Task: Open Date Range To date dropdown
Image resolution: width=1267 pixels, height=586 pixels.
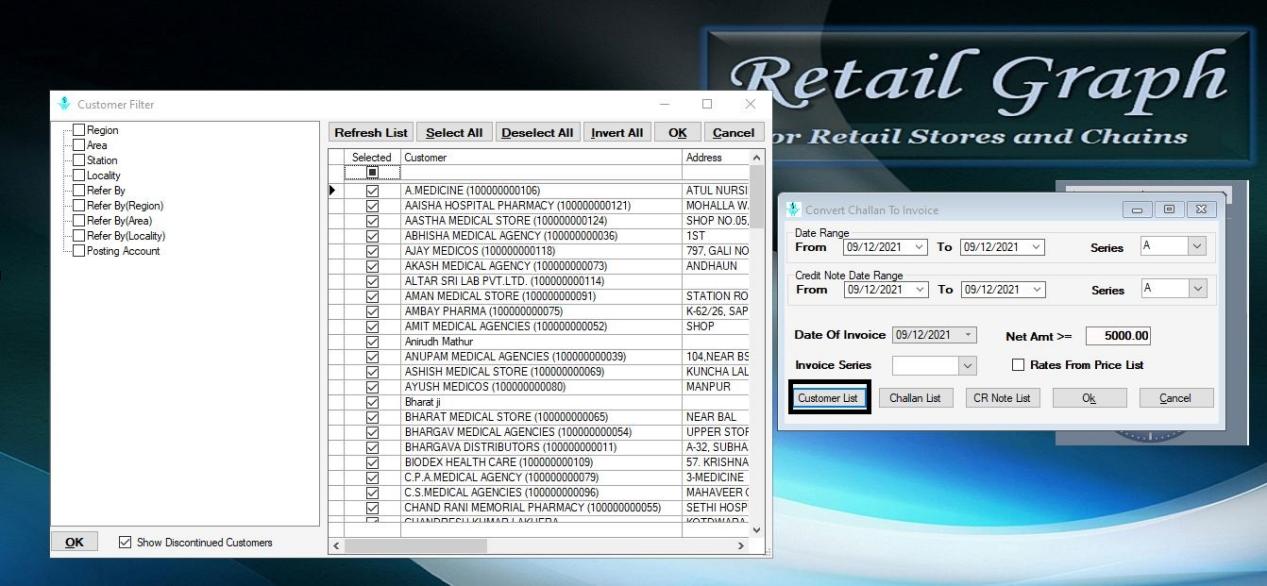Action: (x=1036, y=247)
